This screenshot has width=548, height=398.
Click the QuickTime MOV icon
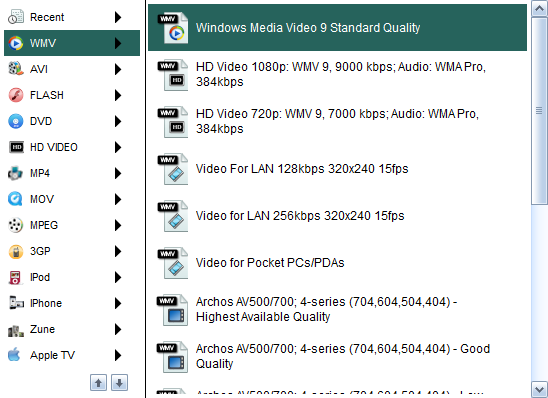(x=15, y=199)
